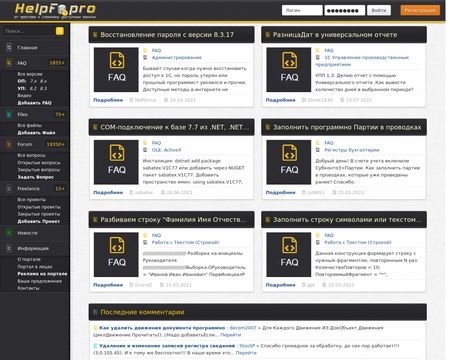This screenshot has height=360, width=450.
Task: Click Подробнее on Заполнить программно Партии card
Action: 281,192
